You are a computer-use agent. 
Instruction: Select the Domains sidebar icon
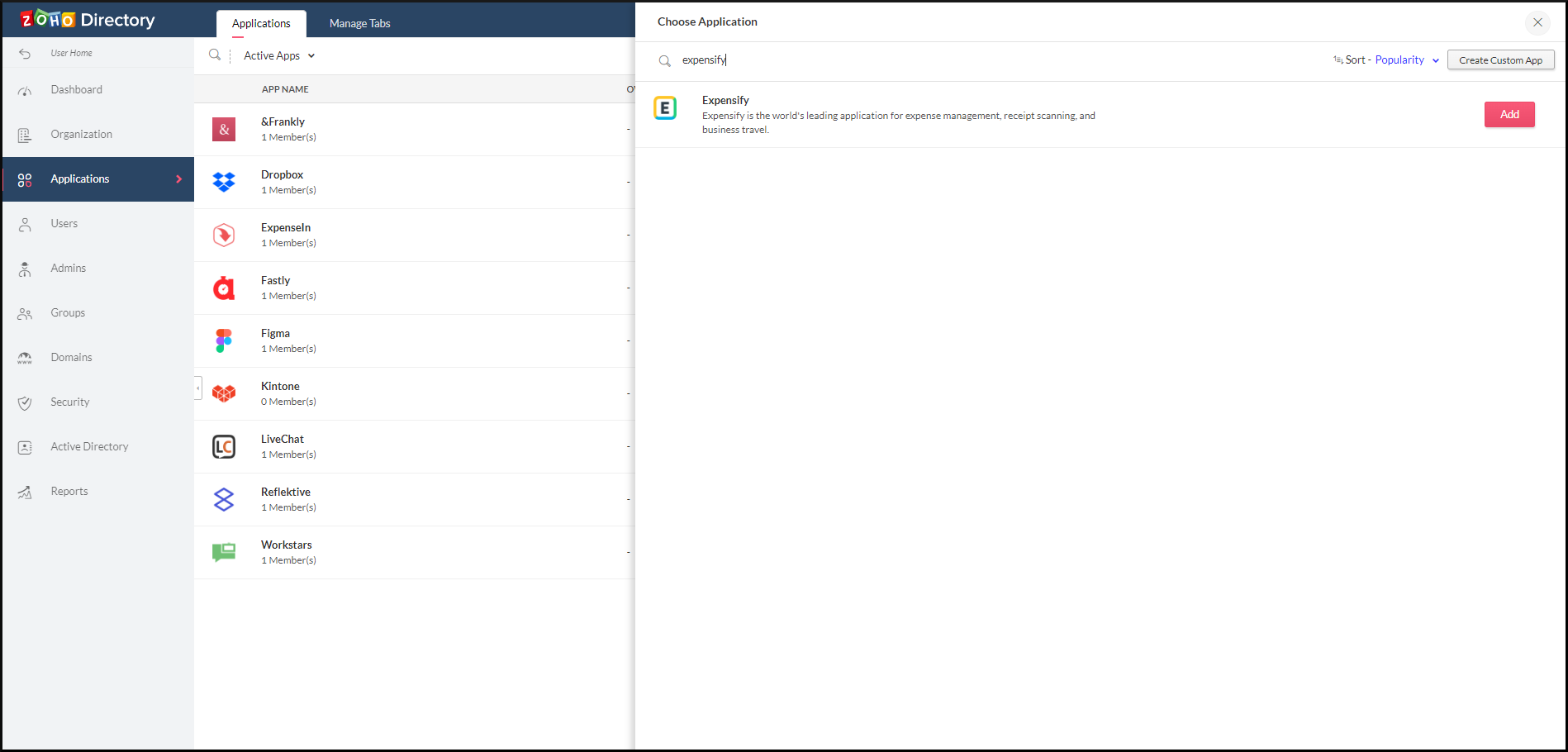[x=25, y=357]
